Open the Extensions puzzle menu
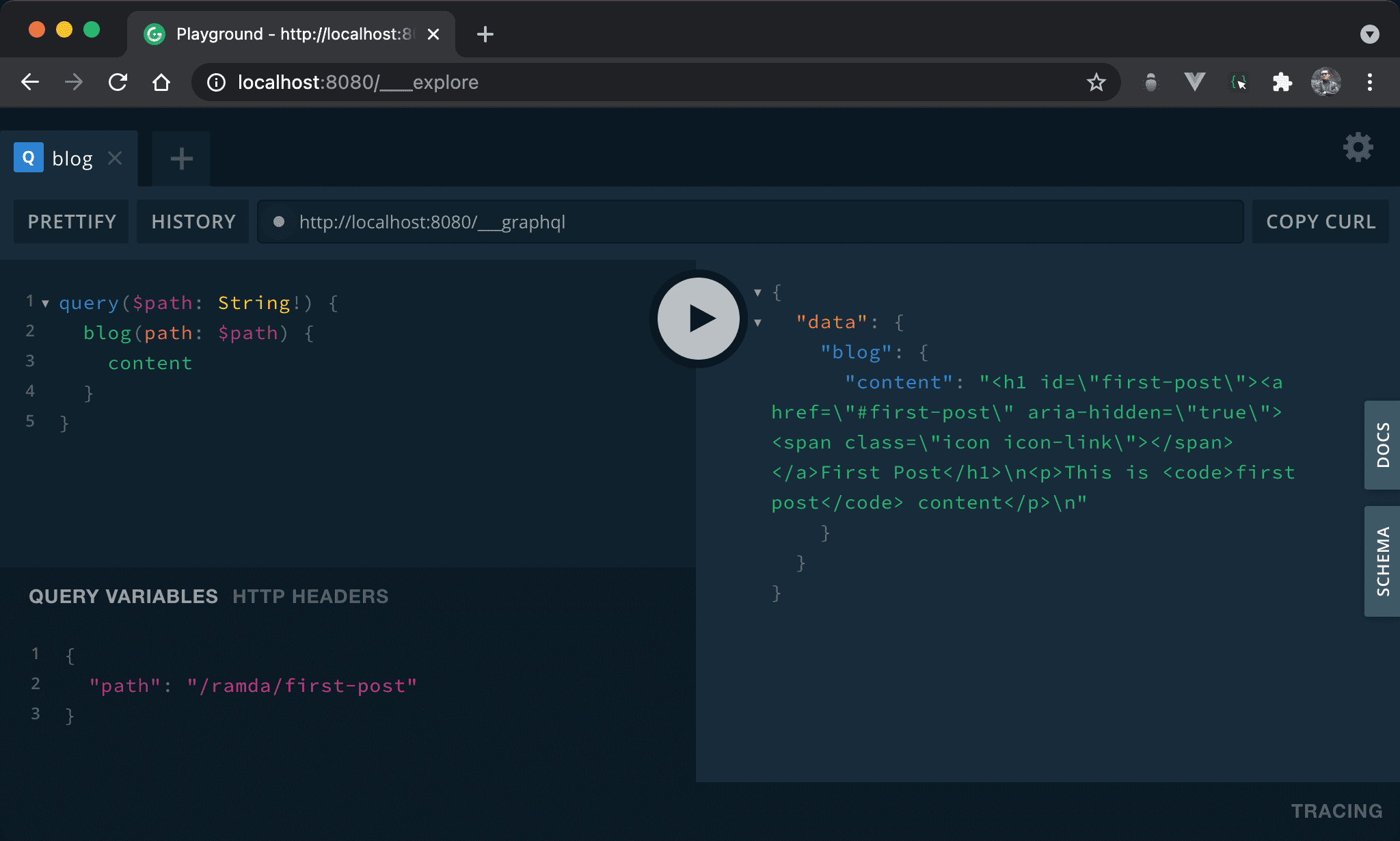Viewport: 1400px width, 841px height. (1282, 82)
